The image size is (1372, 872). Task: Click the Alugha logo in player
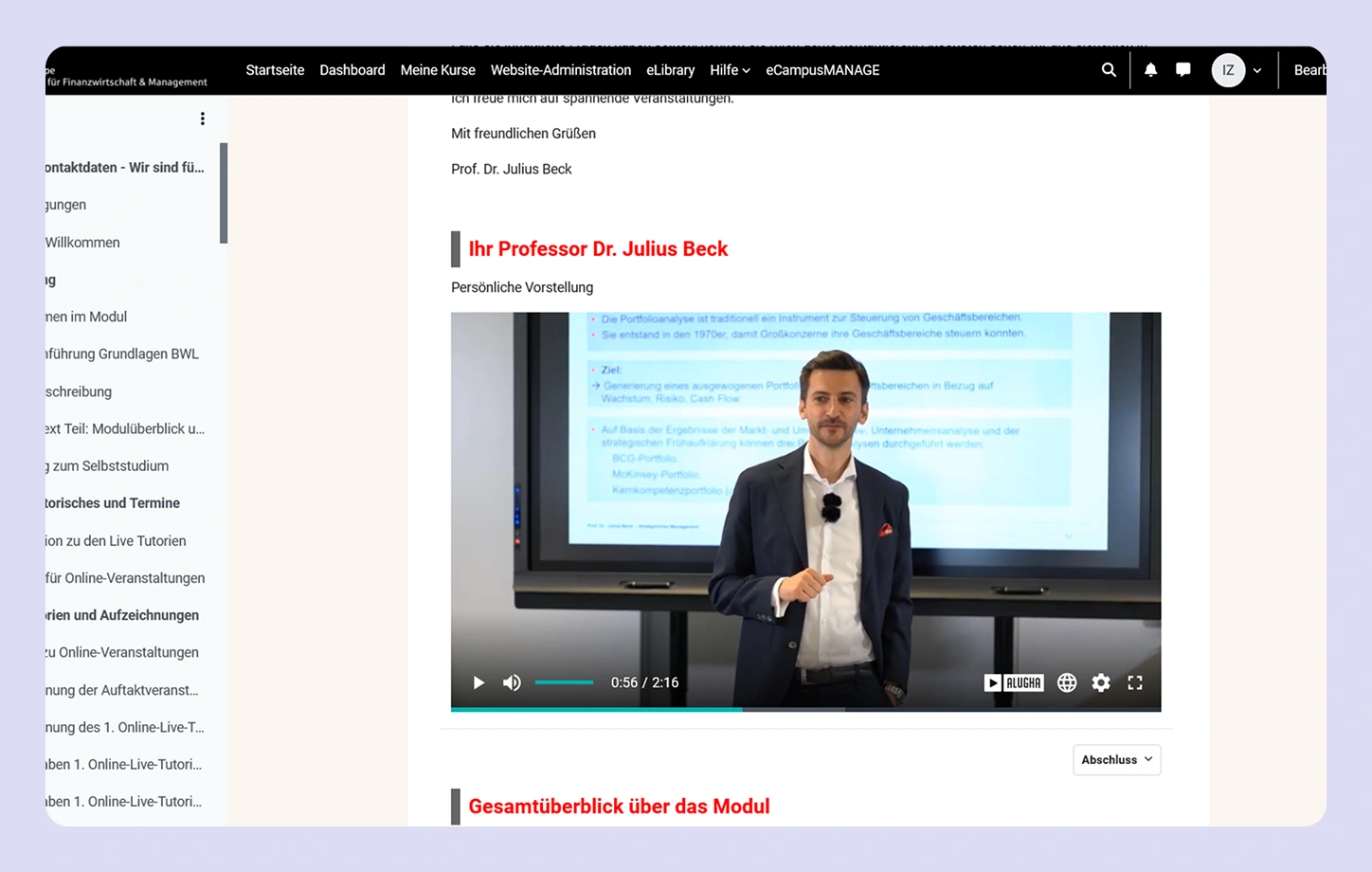pyautogui.click(x=1014, y=682)
